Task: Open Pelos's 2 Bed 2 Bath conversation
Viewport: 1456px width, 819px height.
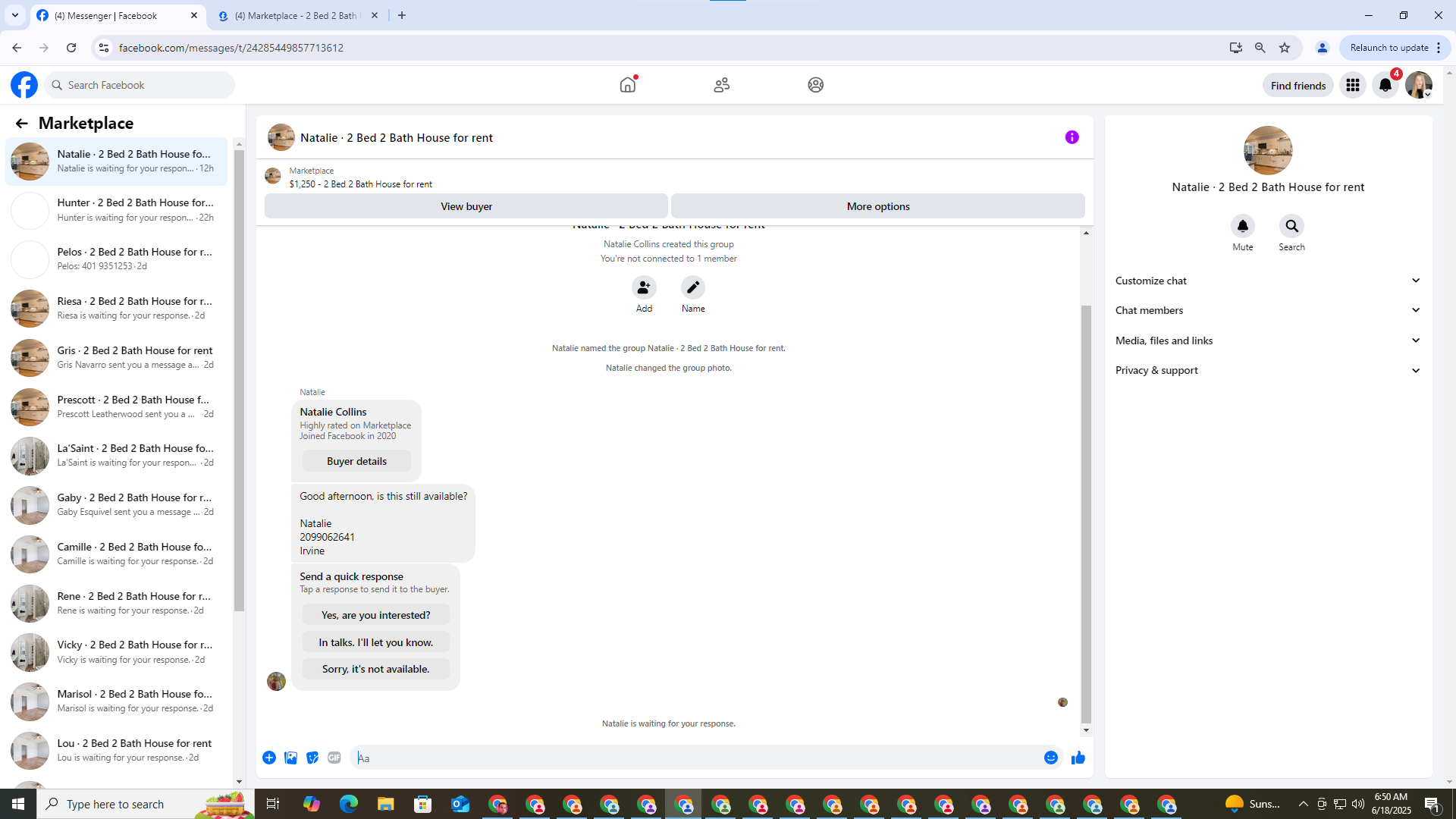Action: tap(116, 259)
